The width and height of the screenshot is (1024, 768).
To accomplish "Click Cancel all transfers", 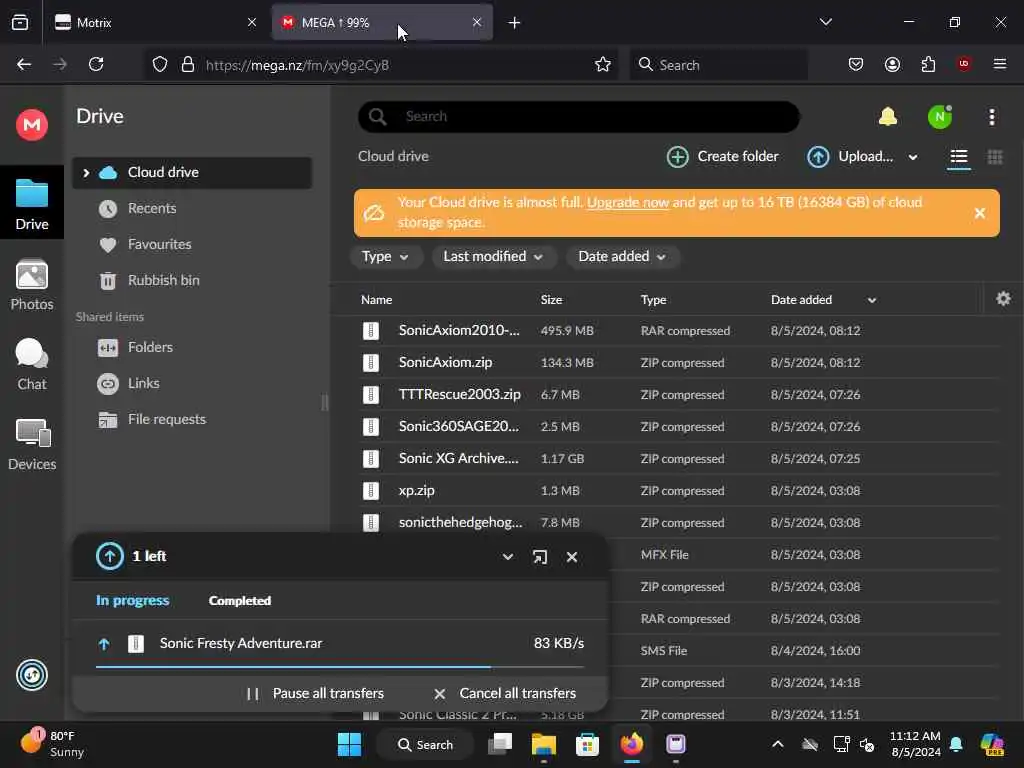I will 505,694.
